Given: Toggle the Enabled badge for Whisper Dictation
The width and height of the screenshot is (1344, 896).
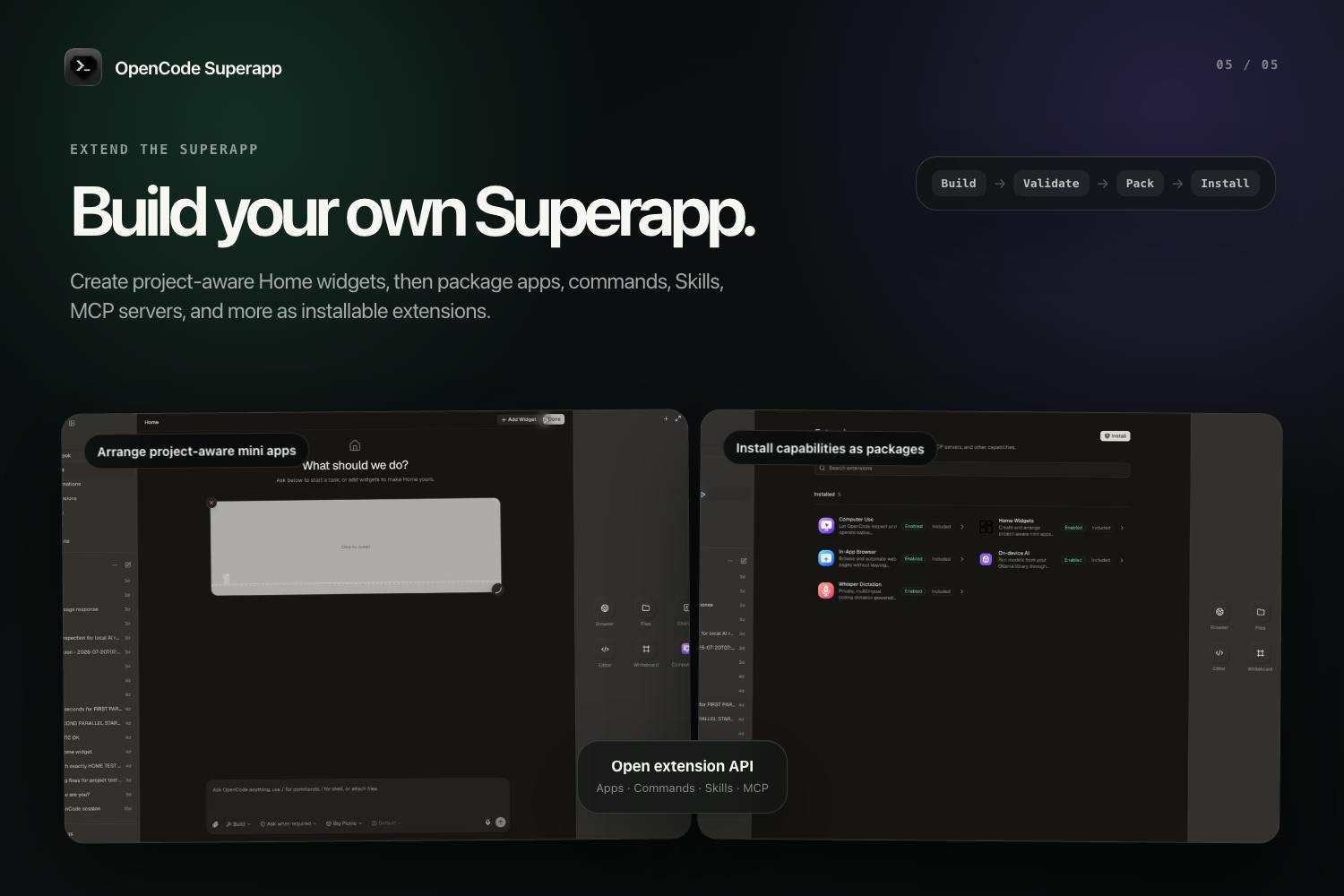Looking at the screenshot, I should pos(914,591).
